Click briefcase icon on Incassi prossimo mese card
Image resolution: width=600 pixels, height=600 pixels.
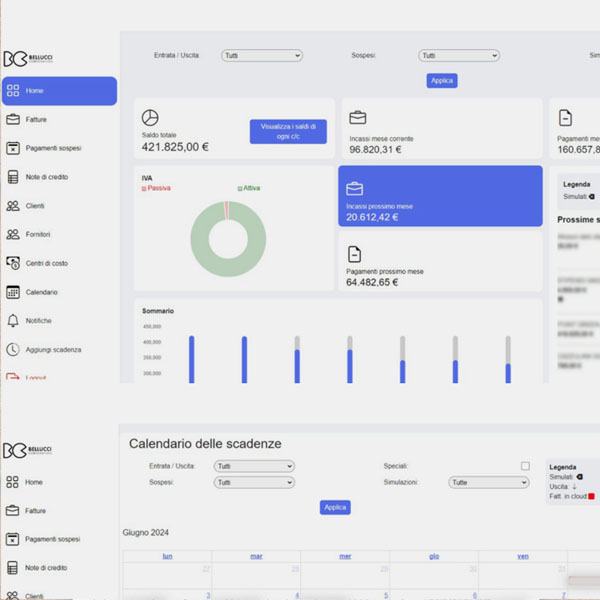pos(355,189)
